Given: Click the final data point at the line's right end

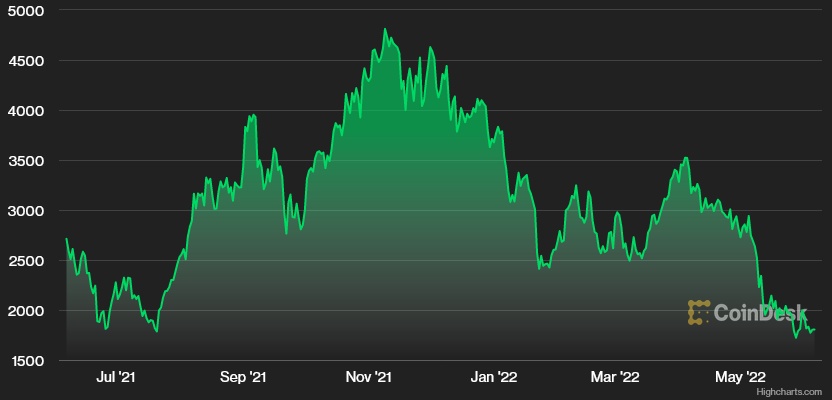Looking at the screenshot, I should click(x=815, y=329).
